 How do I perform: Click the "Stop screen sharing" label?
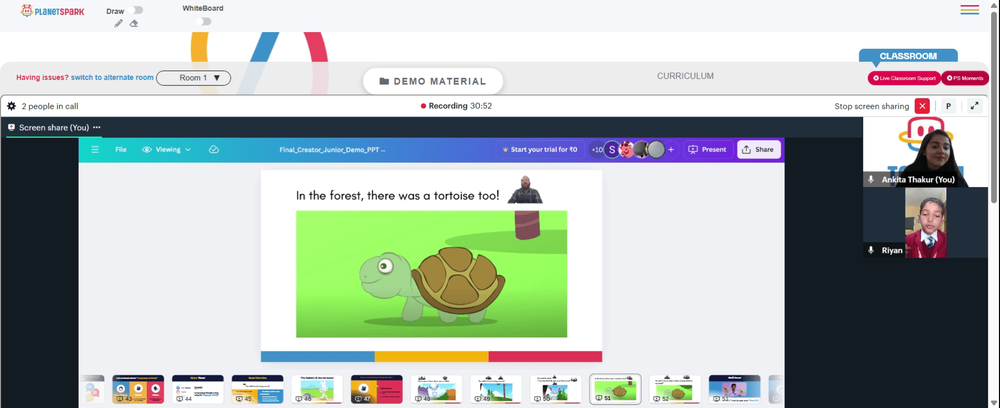pos(872,106)
